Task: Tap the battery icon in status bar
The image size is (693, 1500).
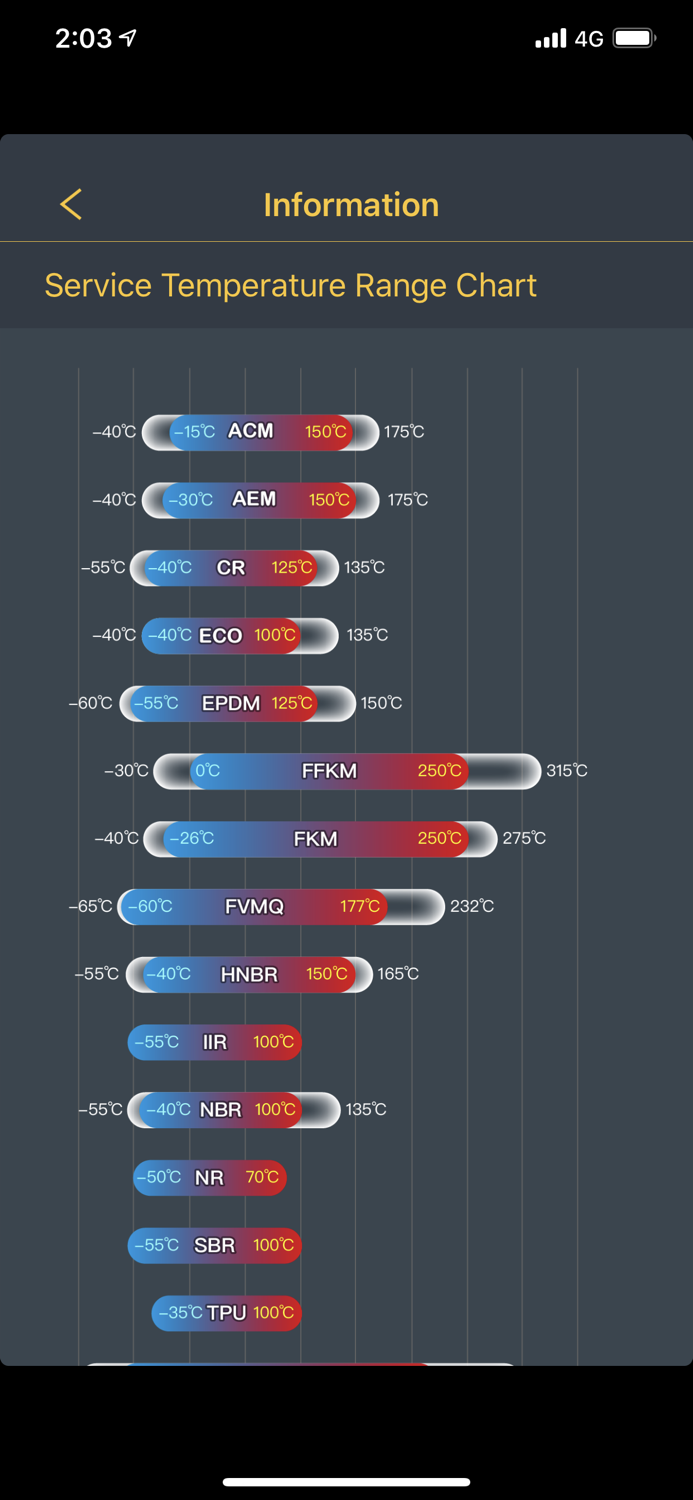Action: pyautogui.click(x=634, y=39)
